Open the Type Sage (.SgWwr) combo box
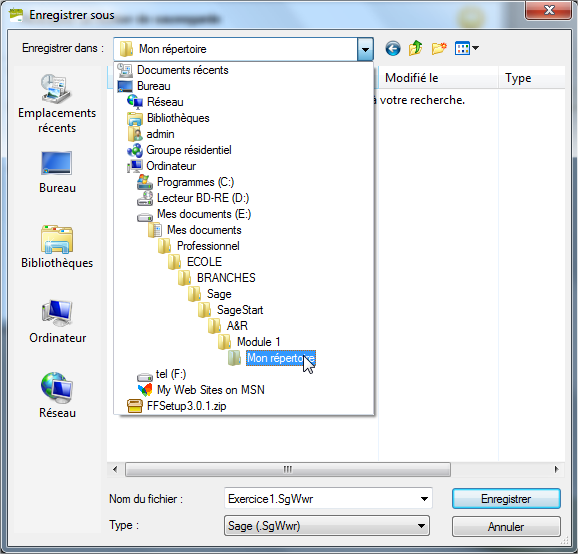Image resolution: width=578 pixels, height=554 pixels. point(327,526)
